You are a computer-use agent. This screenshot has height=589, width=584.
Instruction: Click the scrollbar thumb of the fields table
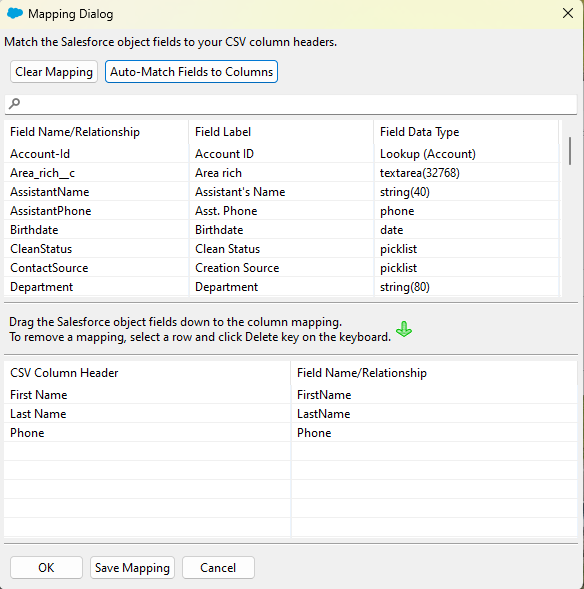(570, 151)
